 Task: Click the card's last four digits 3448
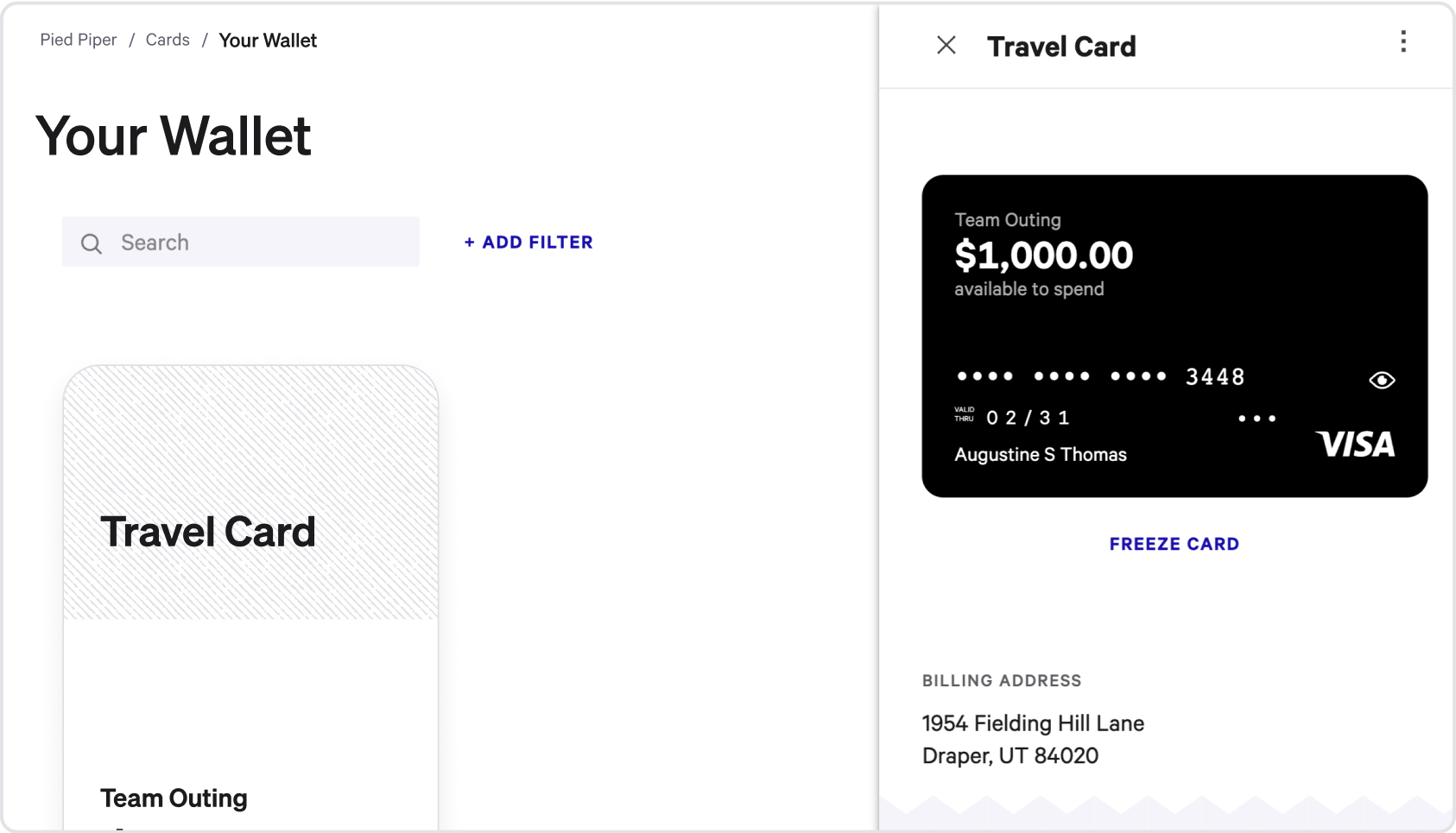tap(1215, 377)
